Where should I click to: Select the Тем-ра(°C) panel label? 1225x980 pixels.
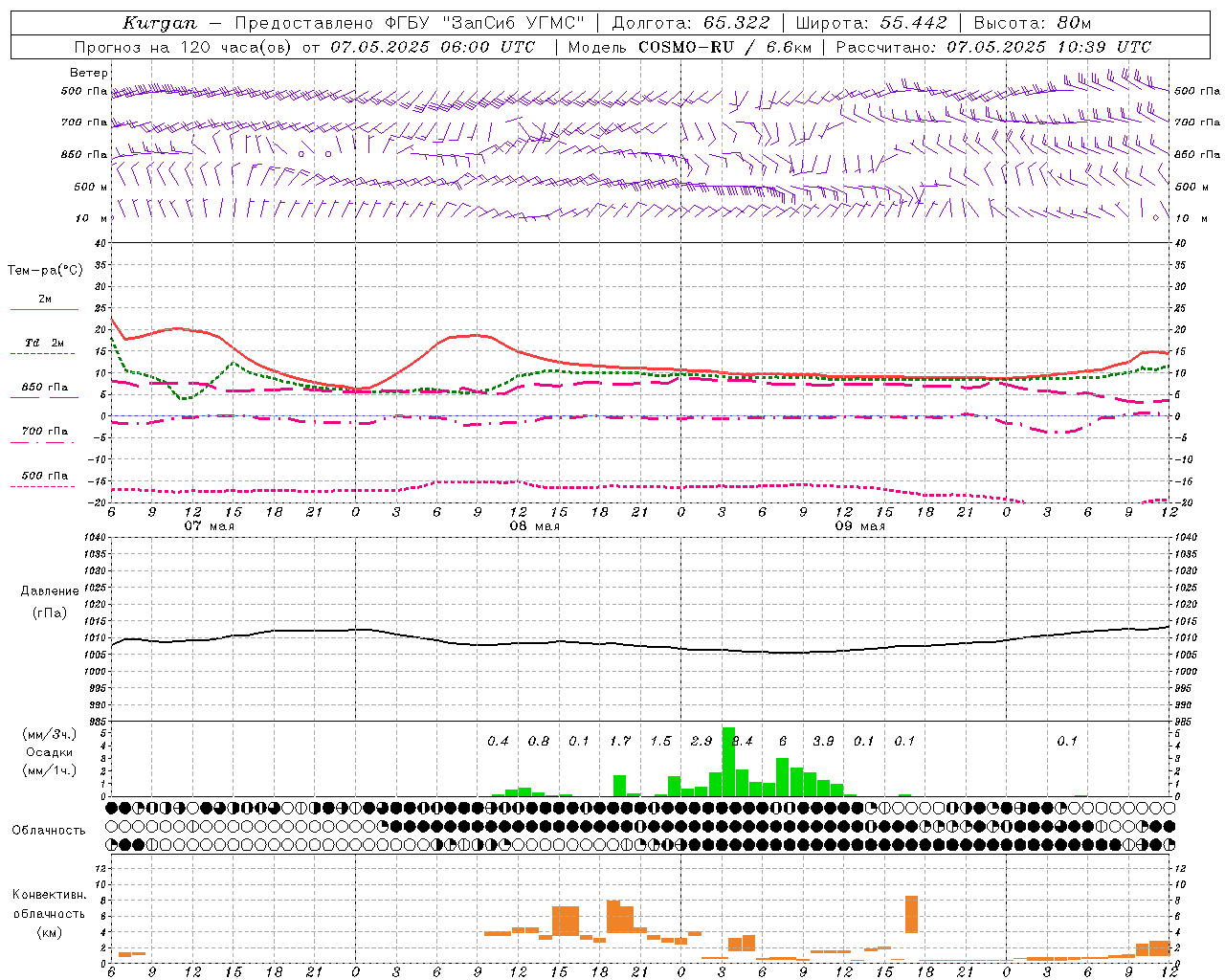(45, 271)
